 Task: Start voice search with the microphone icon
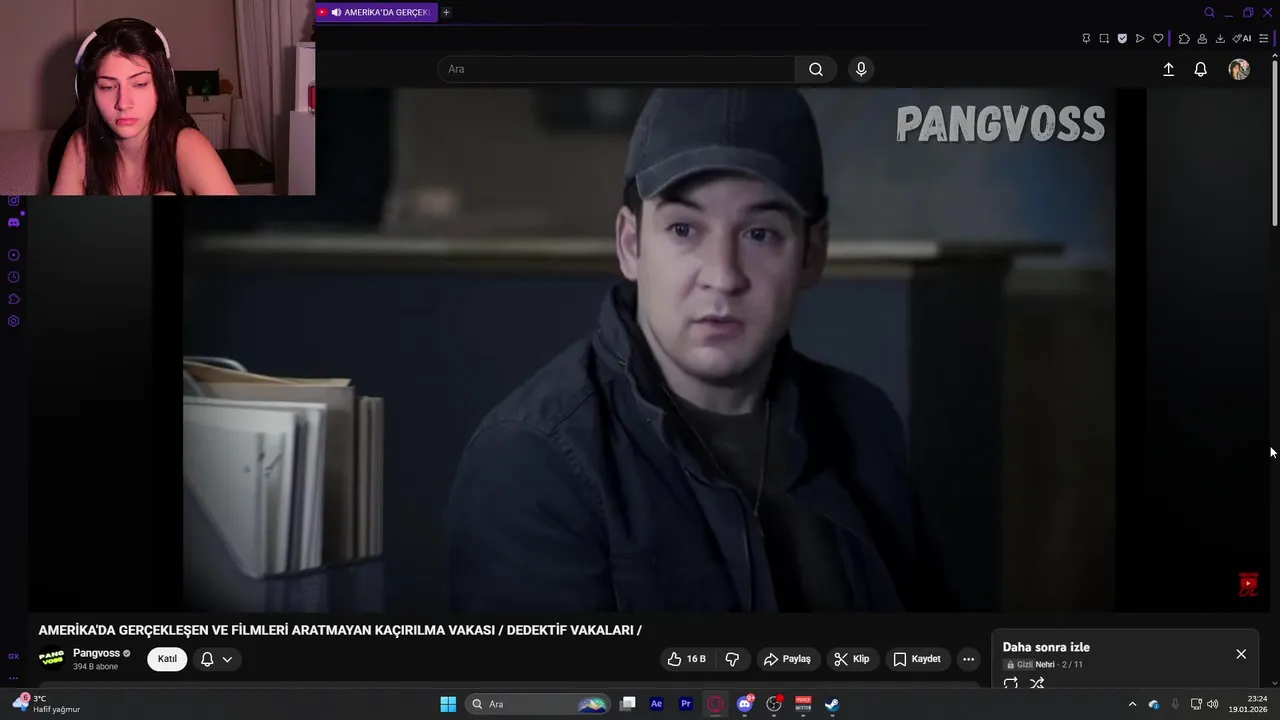pyautogui.click(x=861, y=69)
